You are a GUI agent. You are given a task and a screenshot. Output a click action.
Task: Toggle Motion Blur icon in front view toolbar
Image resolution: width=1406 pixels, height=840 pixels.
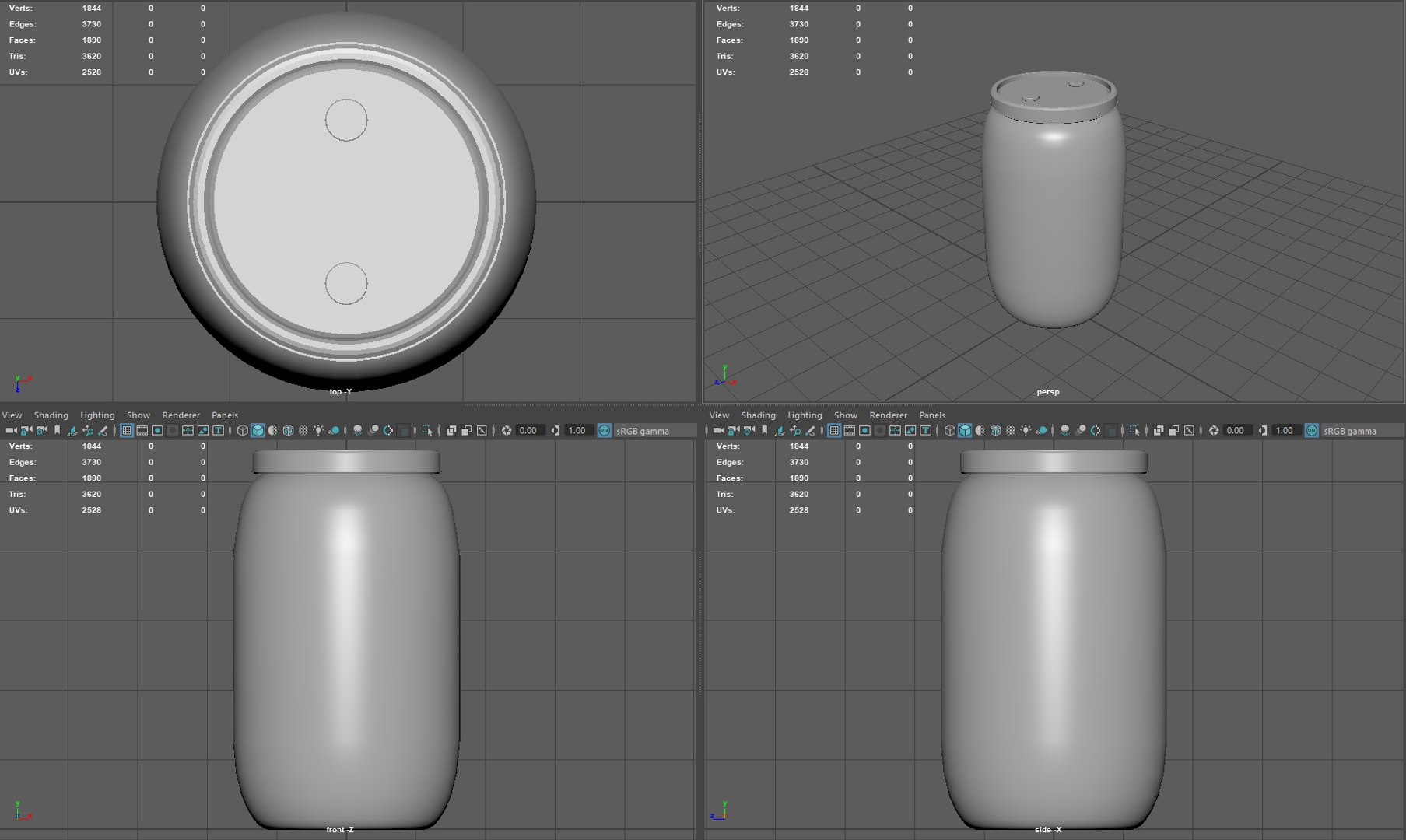pos(373,430)
